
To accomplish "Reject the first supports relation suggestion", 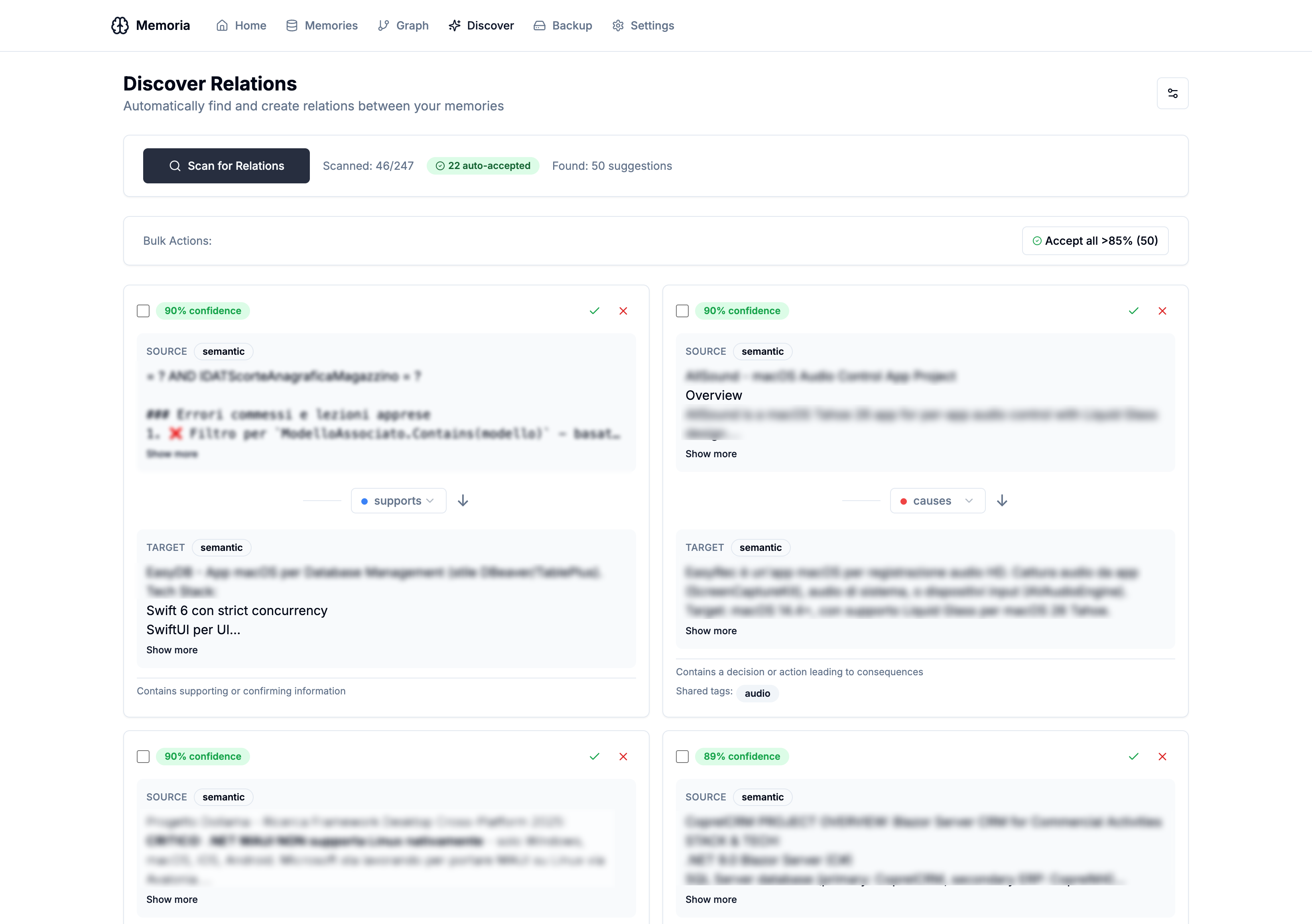I will [x=623, y=311].
